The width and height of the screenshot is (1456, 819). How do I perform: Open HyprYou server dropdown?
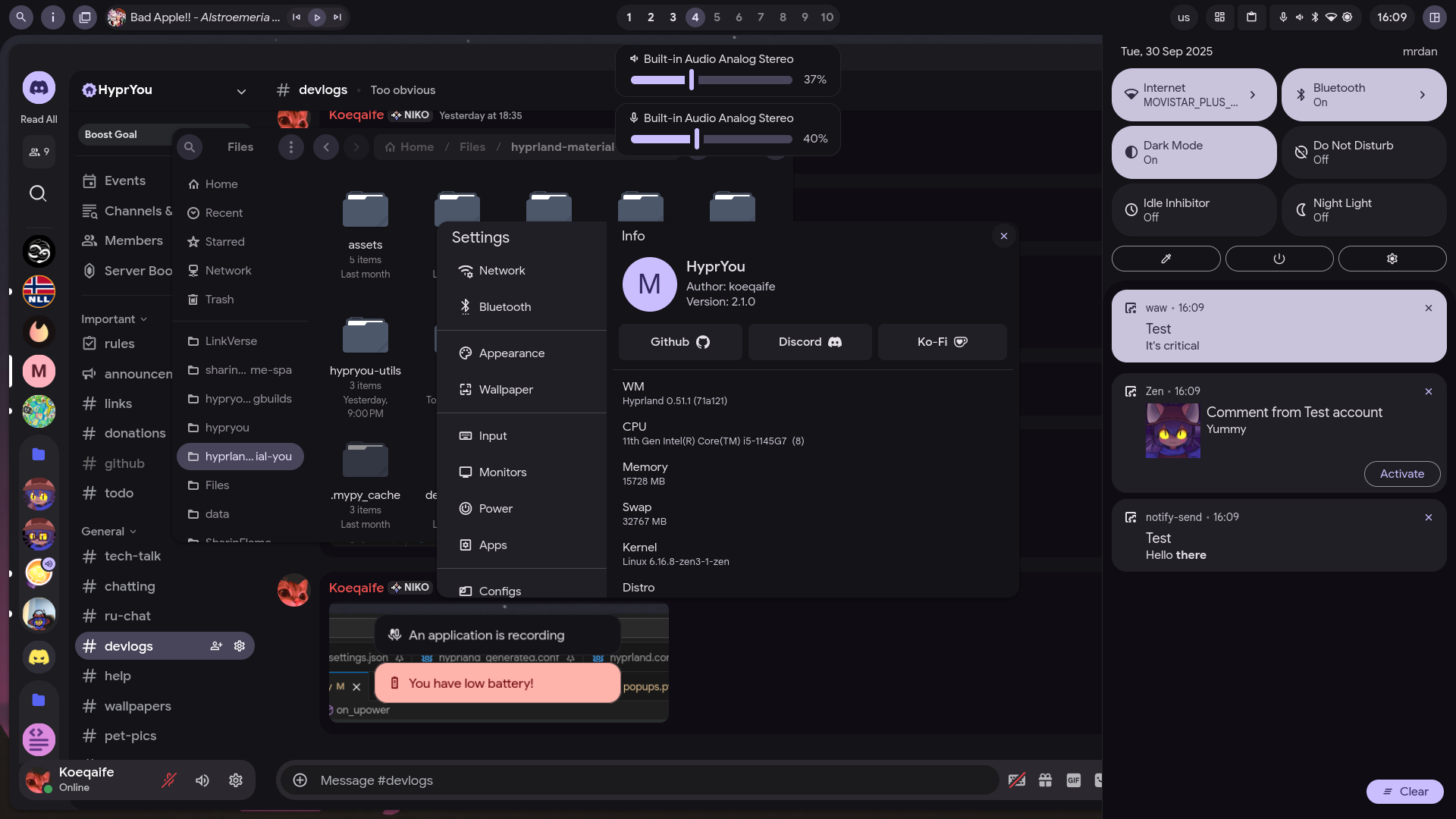241,92
